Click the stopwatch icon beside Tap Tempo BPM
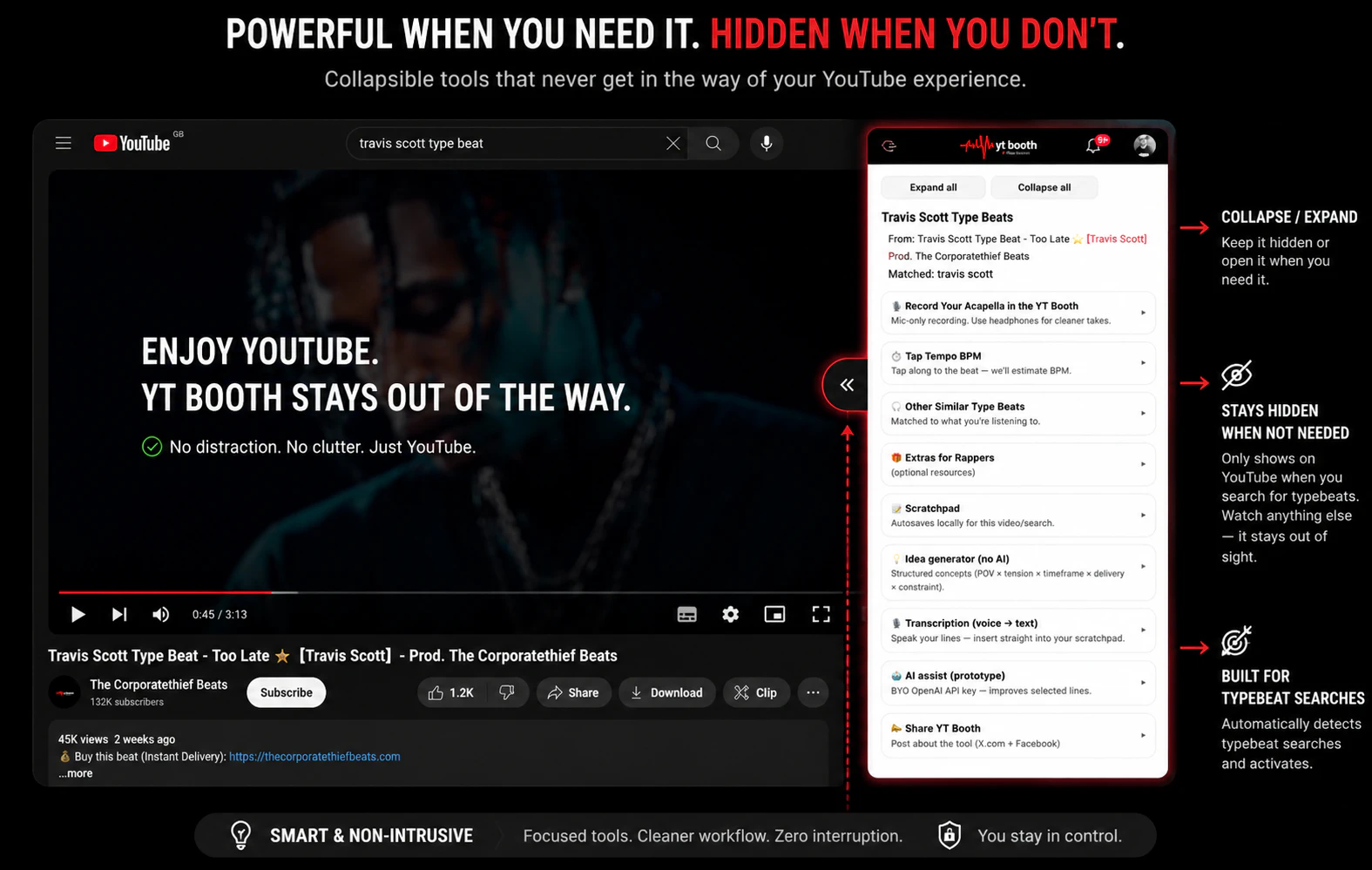The width and height of the screenshot is (1372, 870). click(896, 356)
